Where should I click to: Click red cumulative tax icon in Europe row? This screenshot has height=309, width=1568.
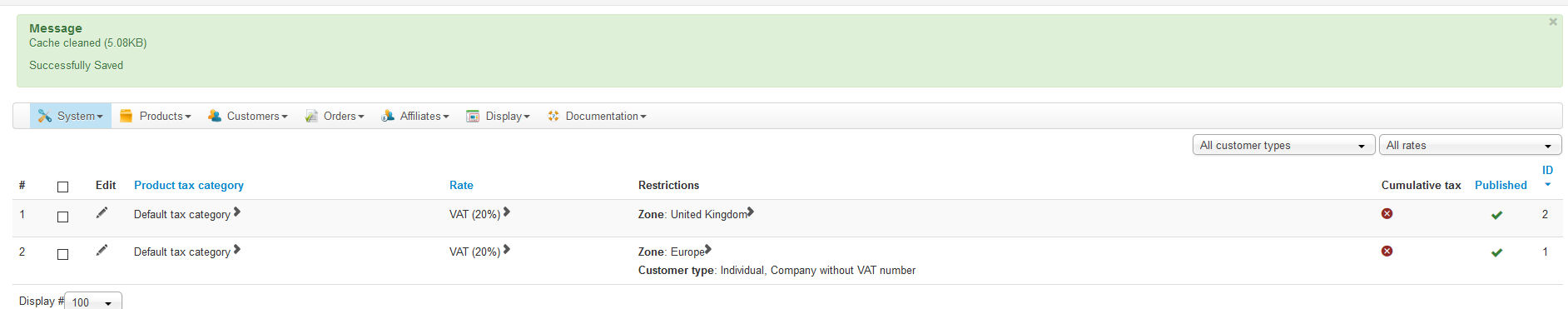[1387, 251]
